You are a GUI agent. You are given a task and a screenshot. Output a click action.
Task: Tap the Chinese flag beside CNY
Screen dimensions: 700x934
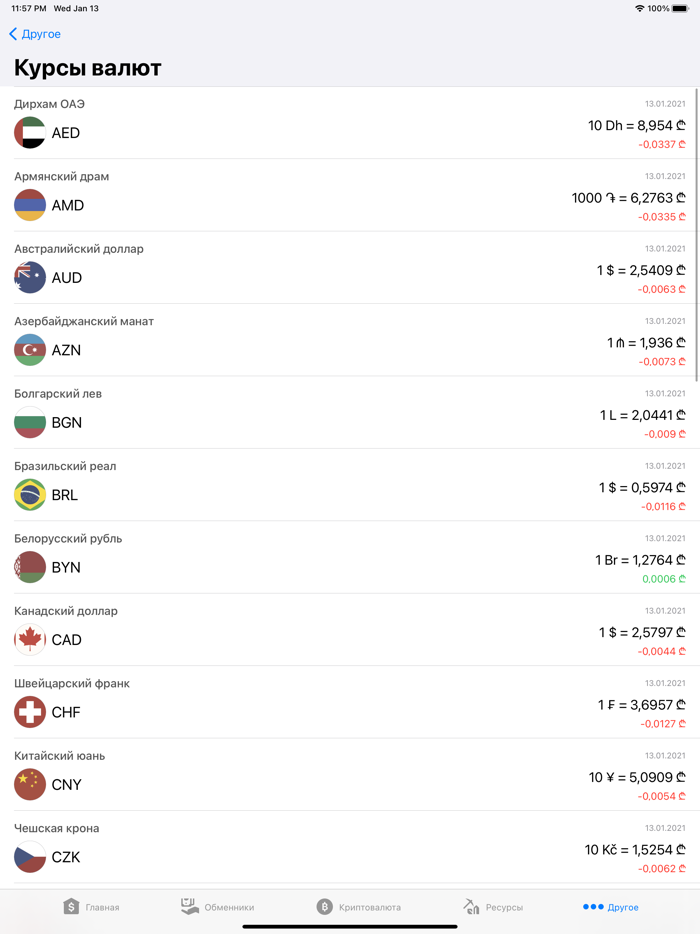29,785
